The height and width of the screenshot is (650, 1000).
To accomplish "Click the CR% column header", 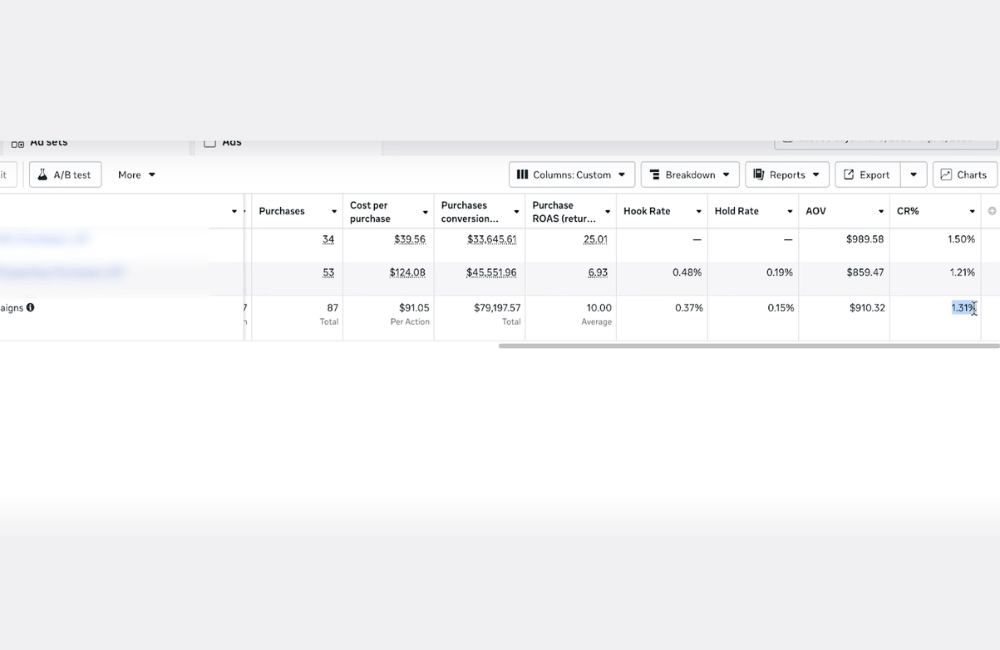I will (x=908, y=211).
